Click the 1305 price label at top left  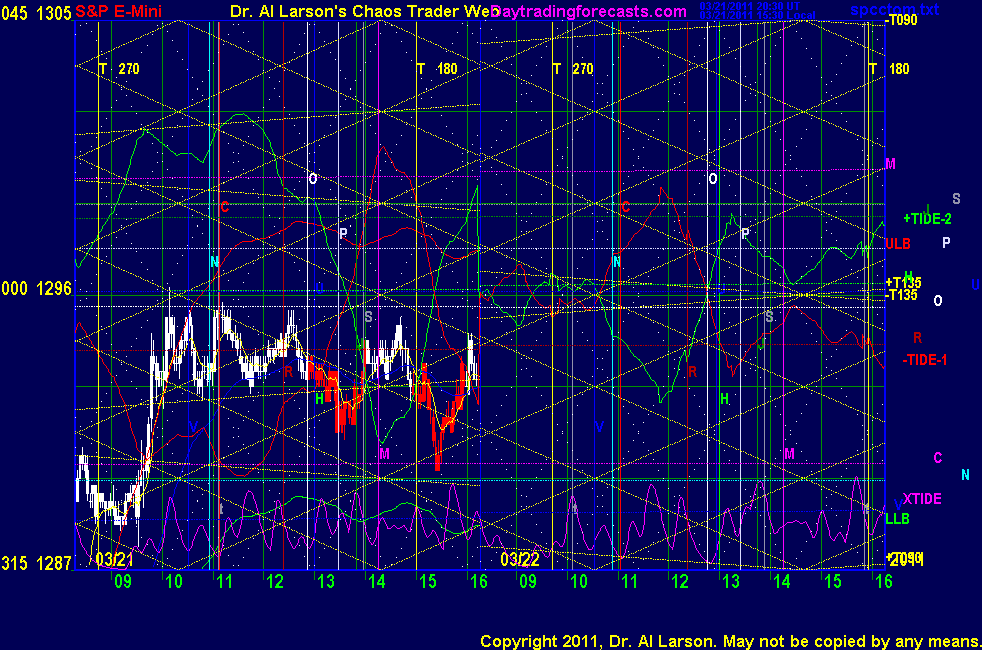click(x=54, y=10)
